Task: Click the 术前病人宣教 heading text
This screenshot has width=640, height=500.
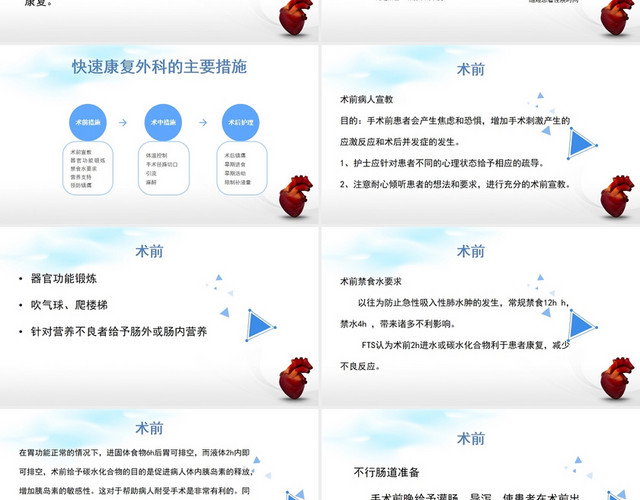Action: [367, 100]
